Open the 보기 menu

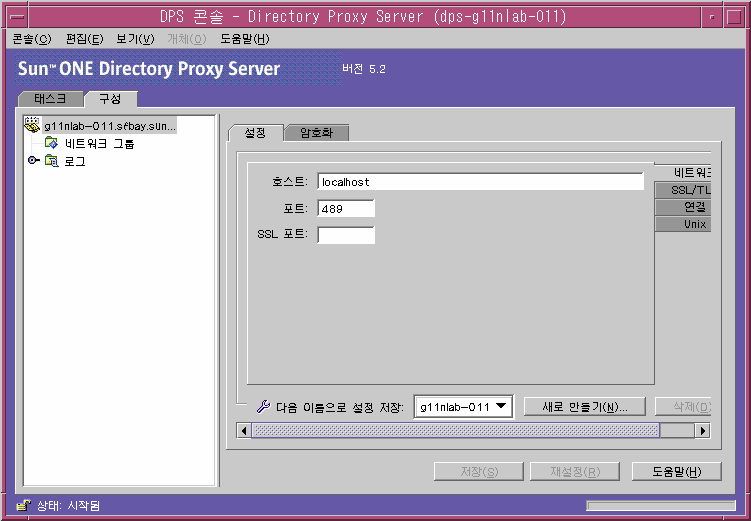click(x=135, y=39)
